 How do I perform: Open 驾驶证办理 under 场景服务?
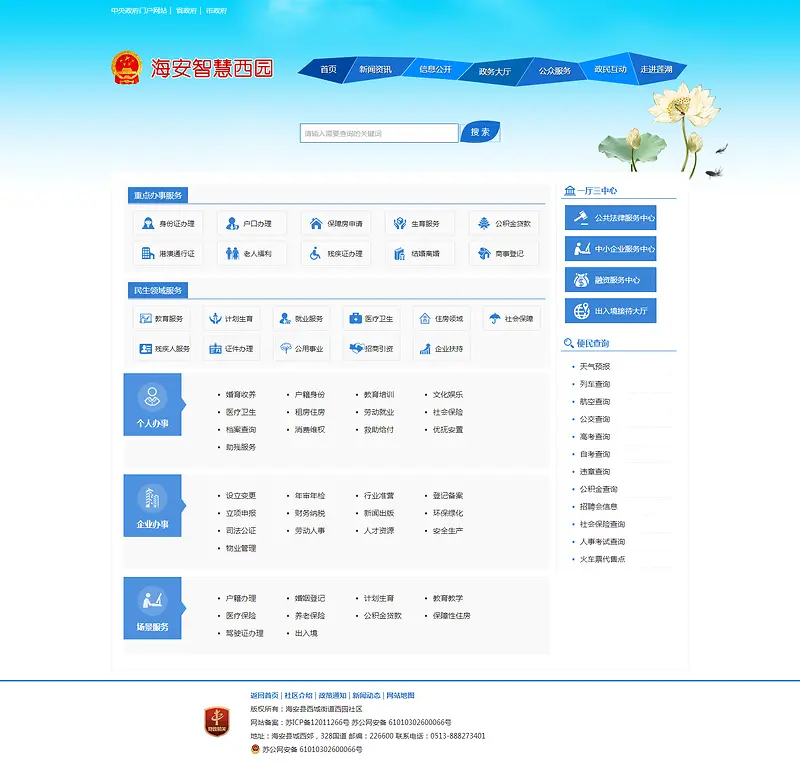pos(244,633)
